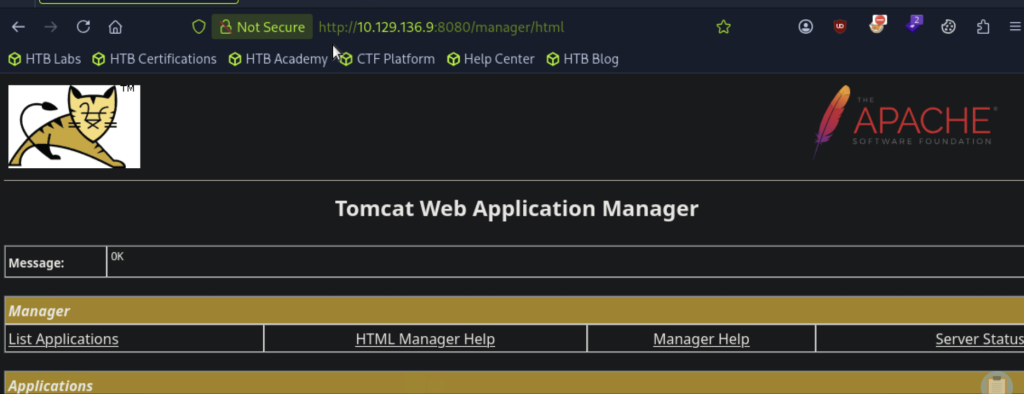Open the uBlock Origin extension

coord(840,27)
